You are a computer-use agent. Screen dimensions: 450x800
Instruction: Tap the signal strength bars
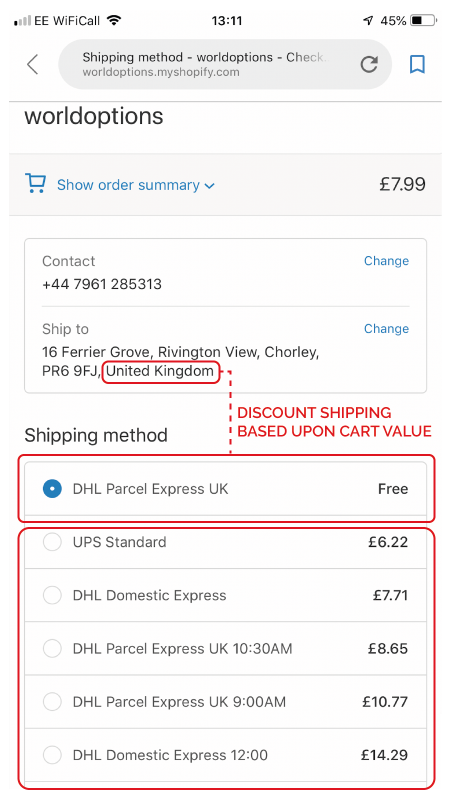click(x=22, y=21)
